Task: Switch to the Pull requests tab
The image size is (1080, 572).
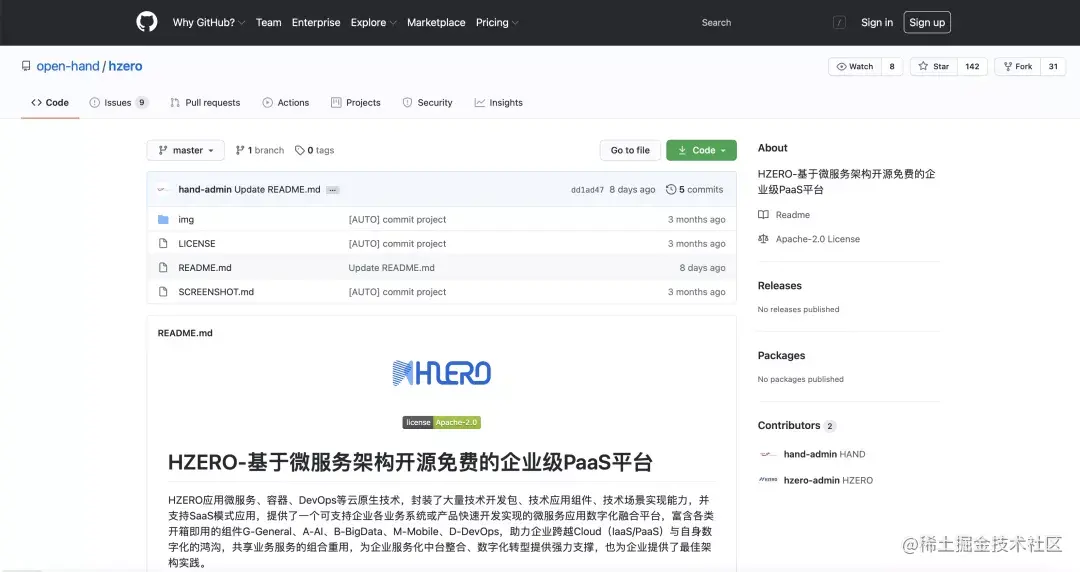Action: pos(205,103)
